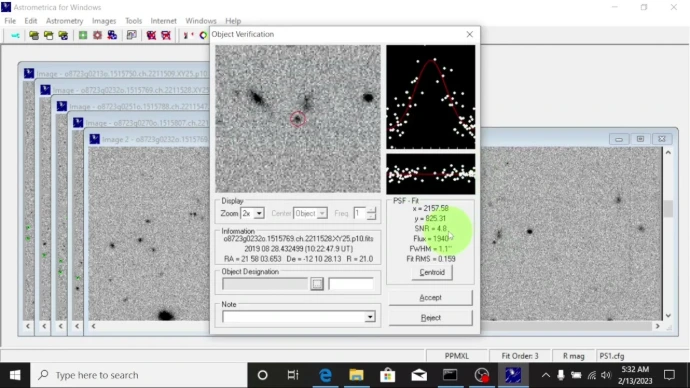Expand the Note combo box
This screenshot has height=388, width=690.
click(370, 317)
